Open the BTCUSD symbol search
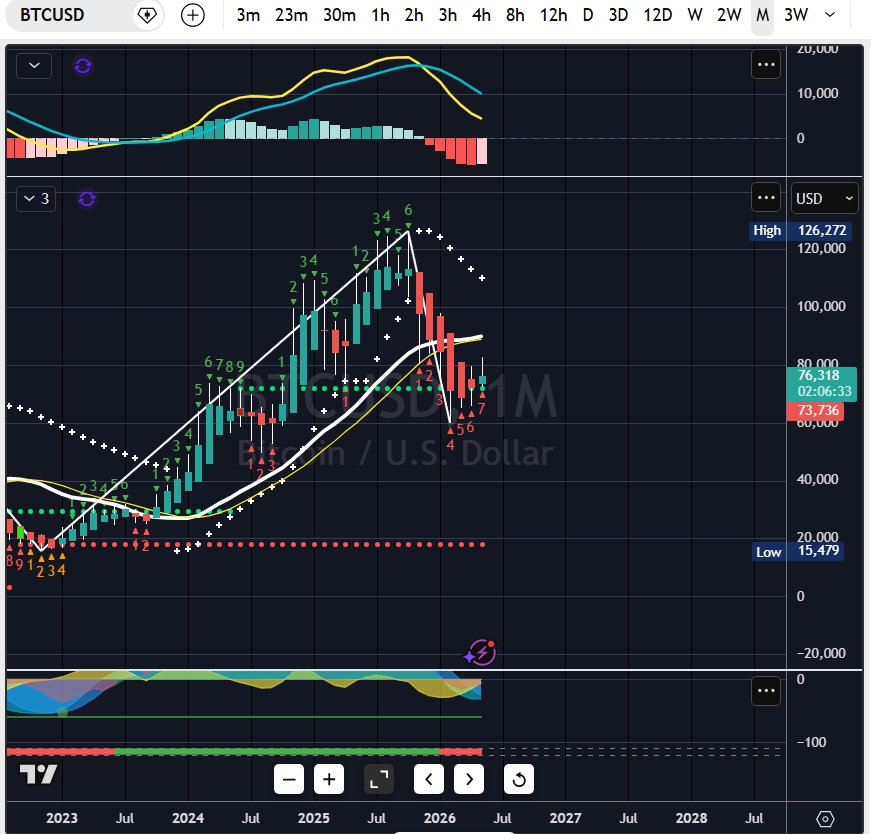Screen dimensions: 871x834 (52, 14)
